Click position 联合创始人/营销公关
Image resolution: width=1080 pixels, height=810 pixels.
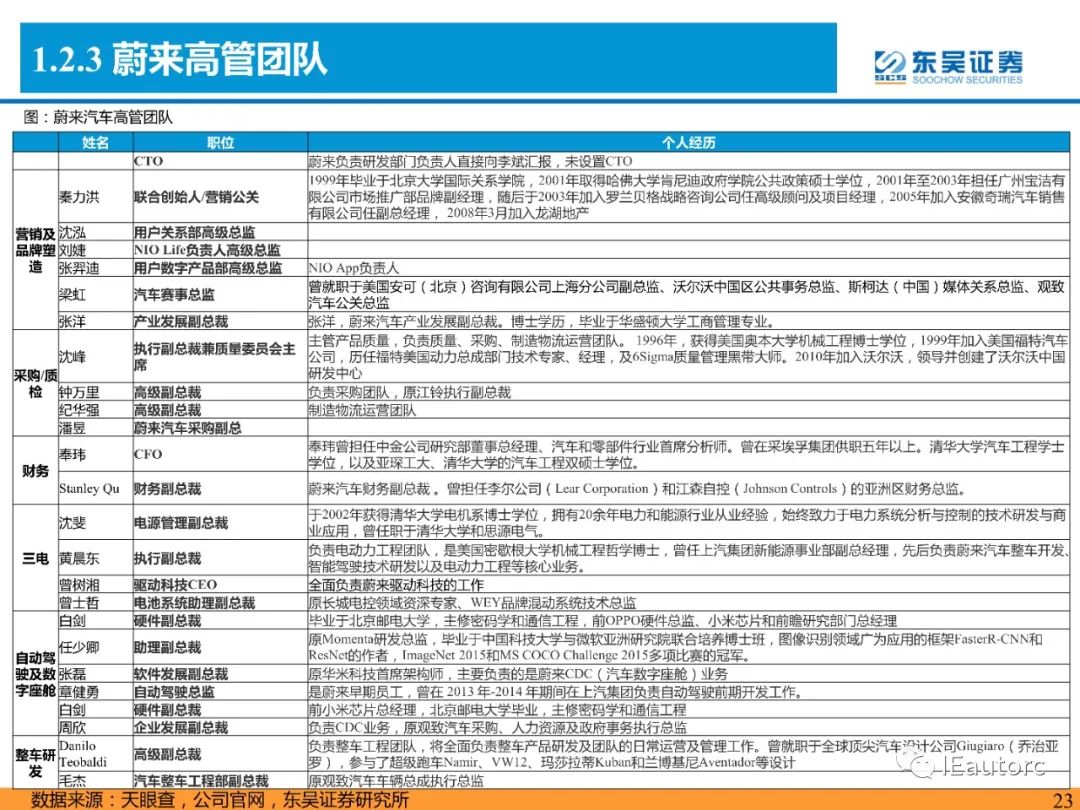pos(220,196)
